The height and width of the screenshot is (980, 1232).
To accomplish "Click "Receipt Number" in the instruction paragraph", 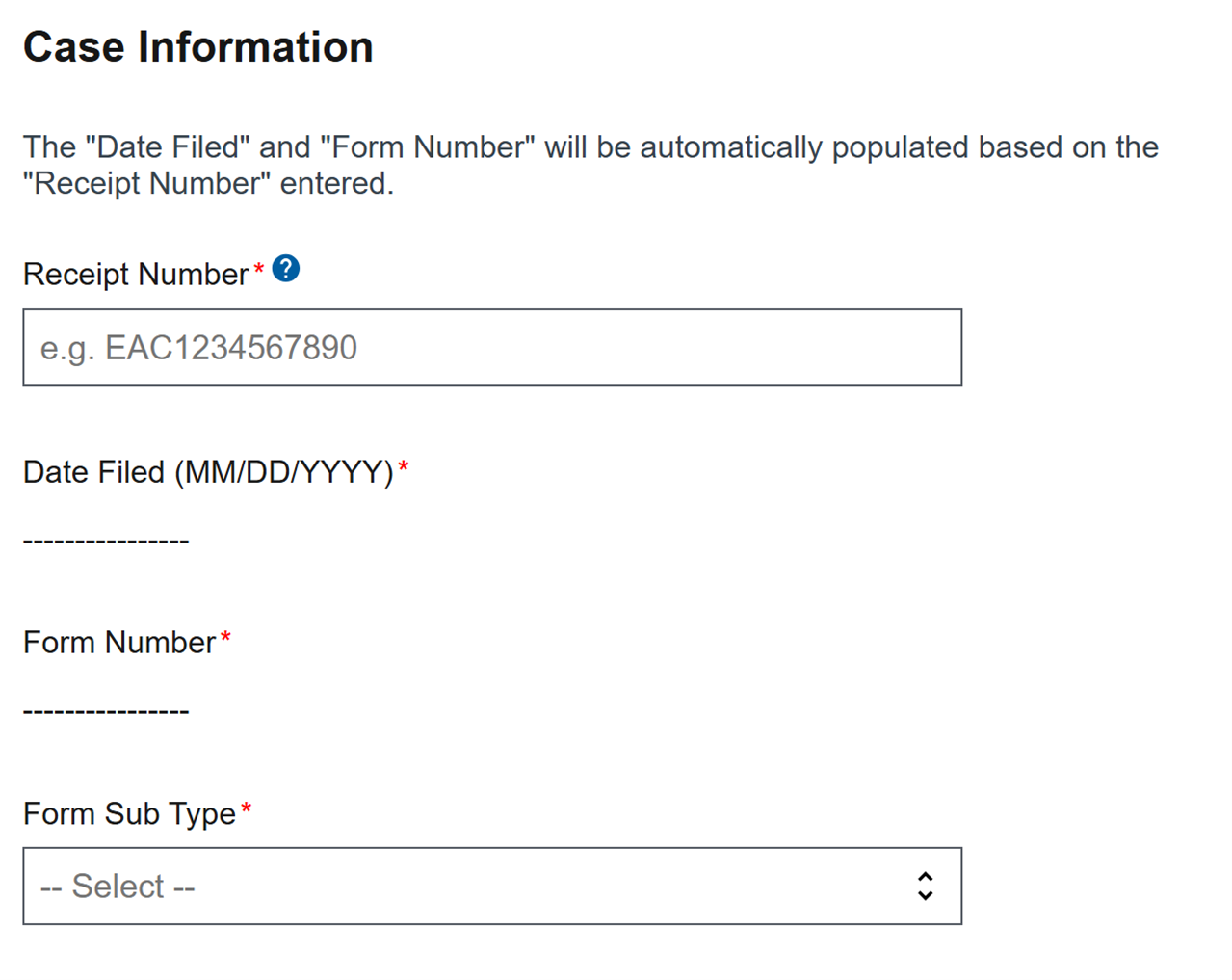I will 146,183.
